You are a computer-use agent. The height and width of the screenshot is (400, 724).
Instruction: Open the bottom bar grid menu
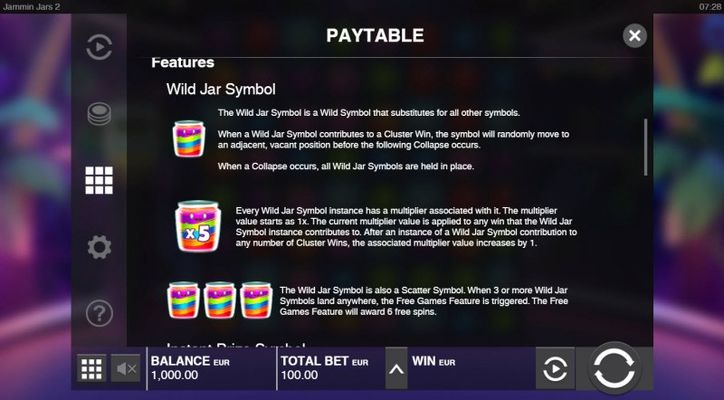point(91,369)
